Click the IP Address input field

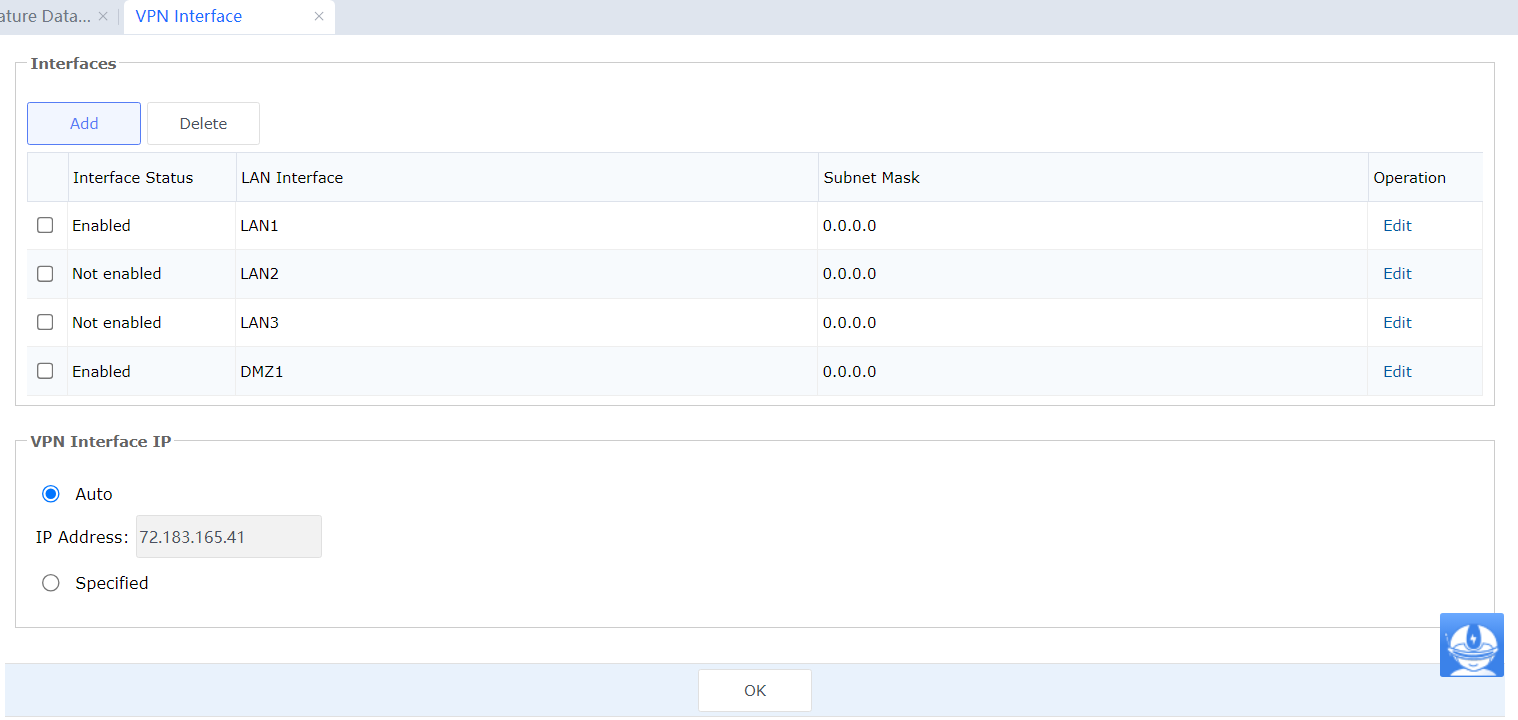click(x=229, y=537)
